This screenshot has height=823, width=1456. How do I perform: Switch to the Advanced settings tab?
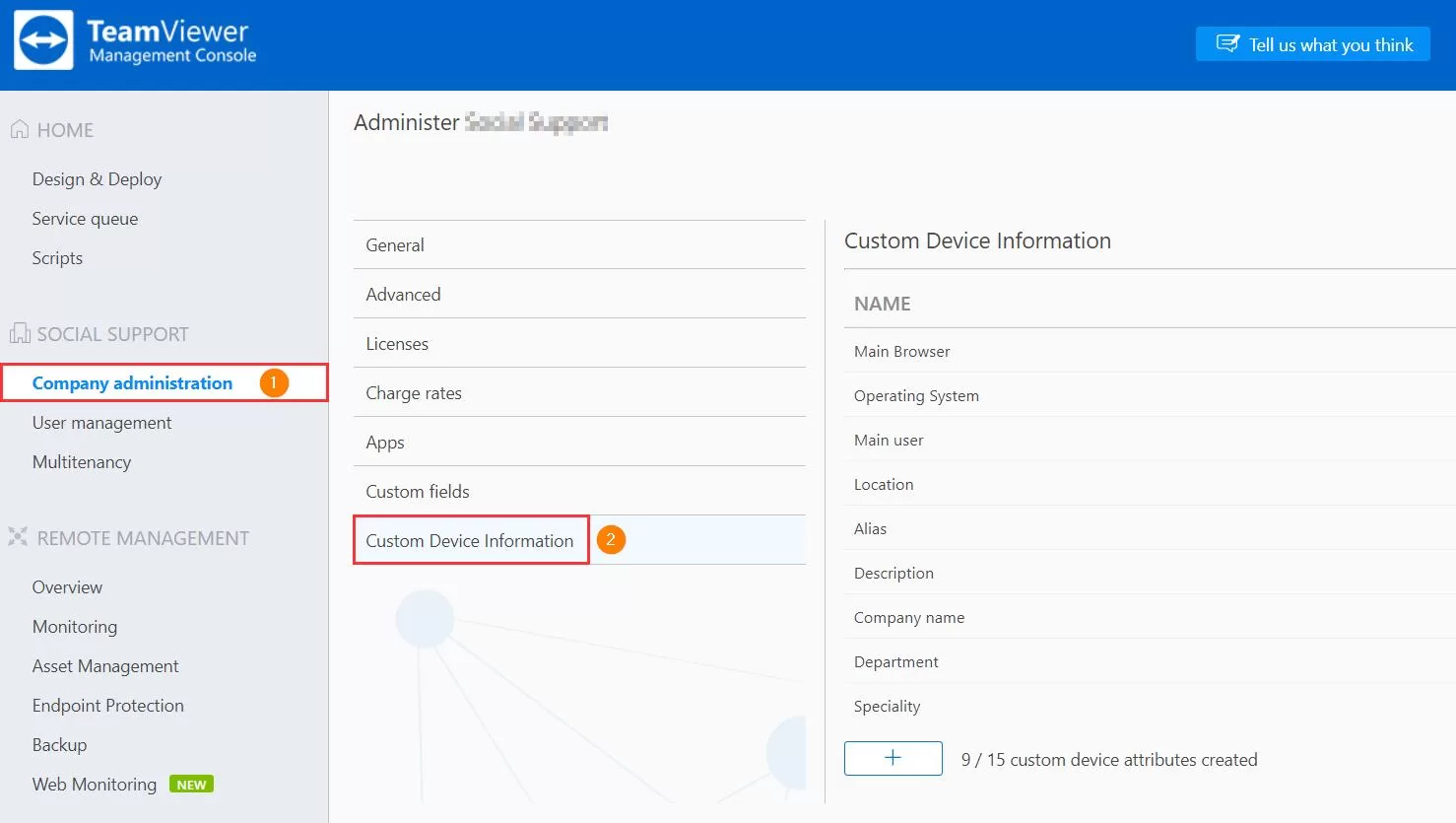579,294
